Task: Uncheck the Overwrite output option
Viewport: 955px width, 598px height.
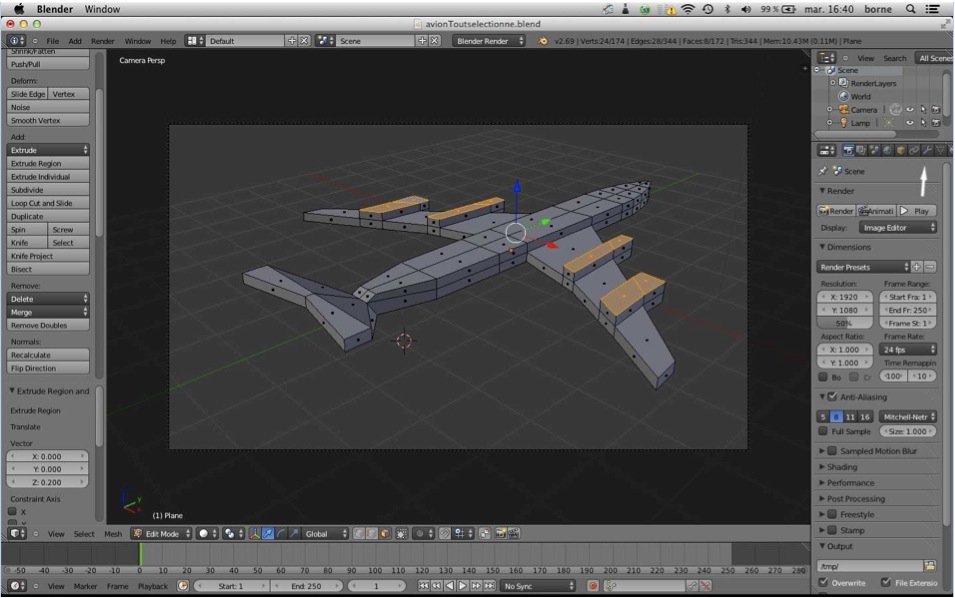Action: tap(824, 582)
